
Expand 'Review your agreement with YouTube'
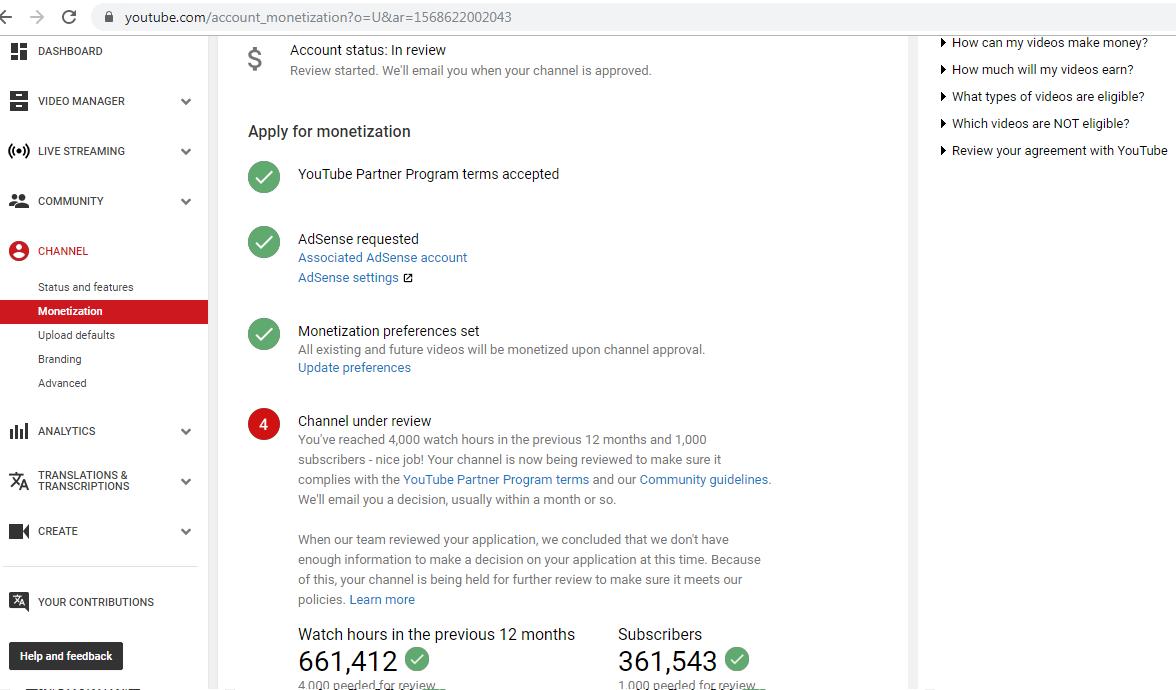click(x=1054, y=151)
